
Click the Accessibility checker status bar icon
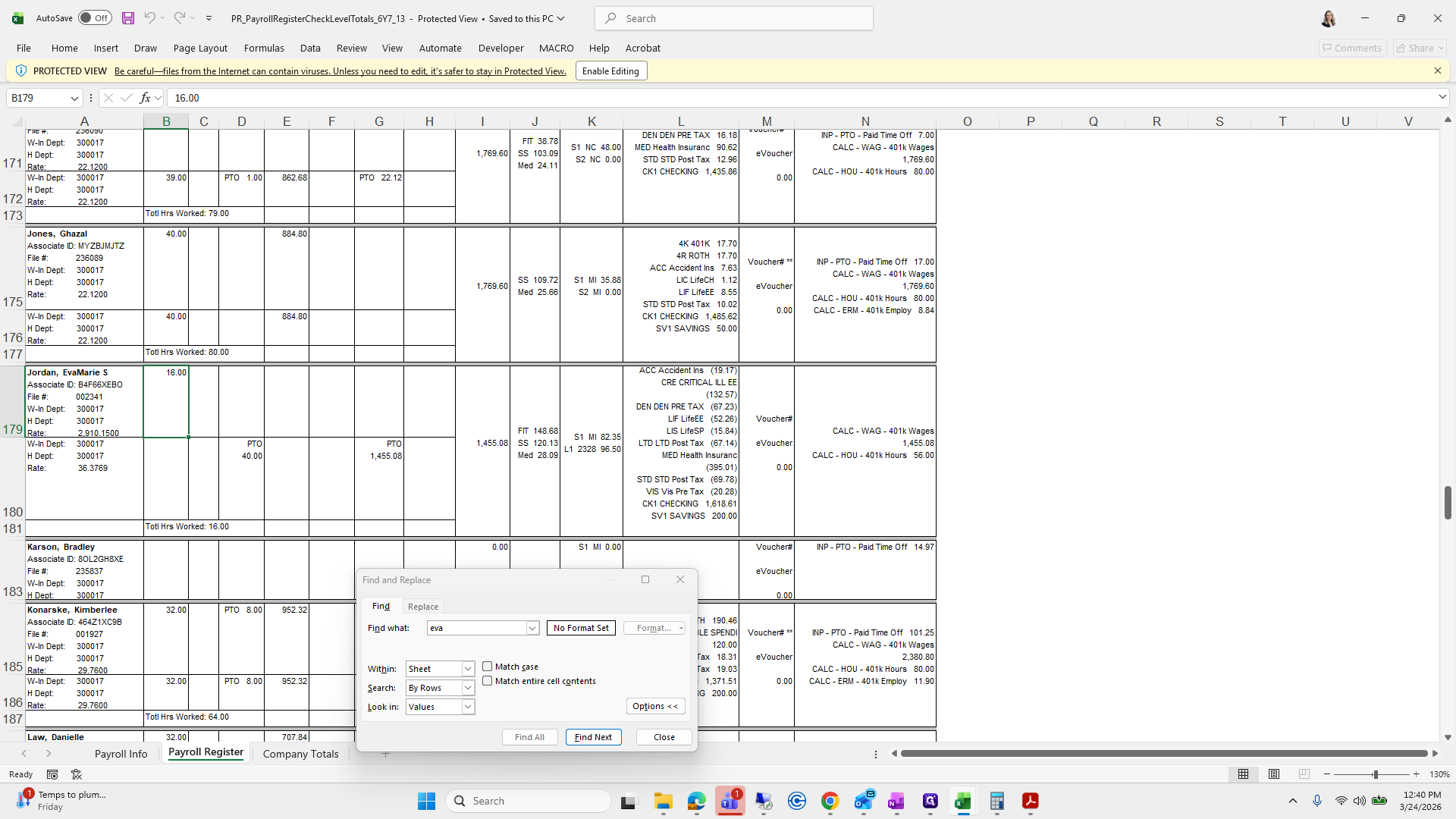77,774
